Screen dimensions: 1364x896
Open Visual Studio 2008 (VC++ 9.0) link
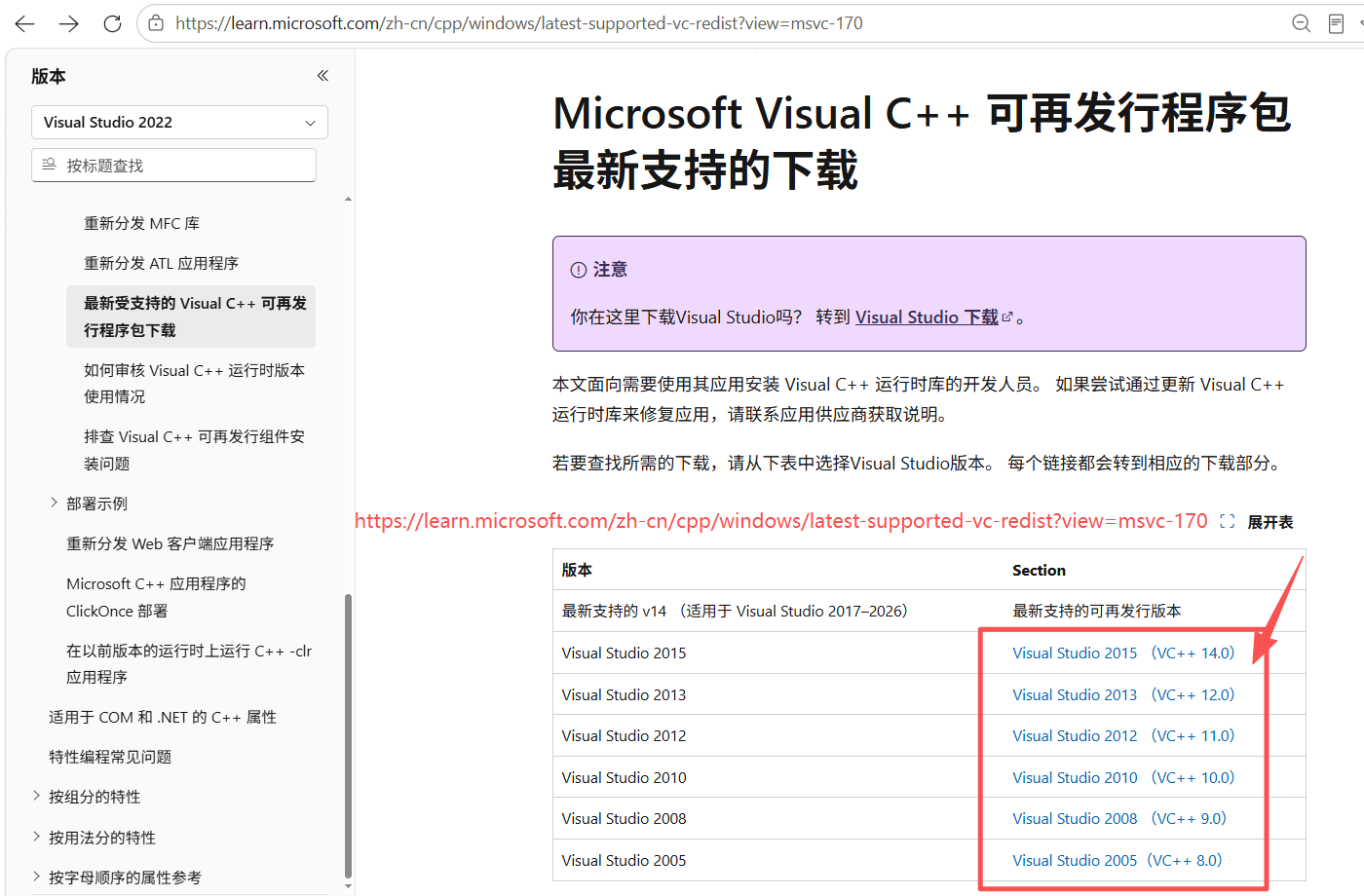pyautogui.click(x=1119, y=818)
